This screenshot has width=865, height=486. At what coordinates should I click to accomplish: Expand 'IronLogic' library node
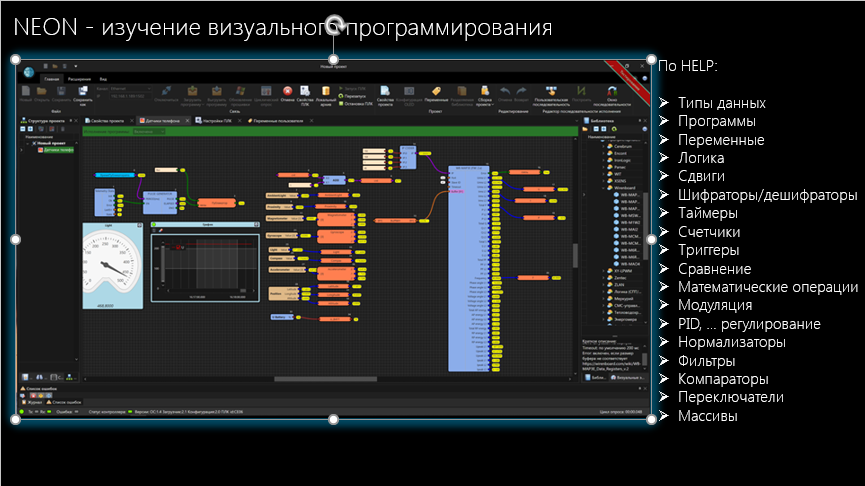pos(603,160)
